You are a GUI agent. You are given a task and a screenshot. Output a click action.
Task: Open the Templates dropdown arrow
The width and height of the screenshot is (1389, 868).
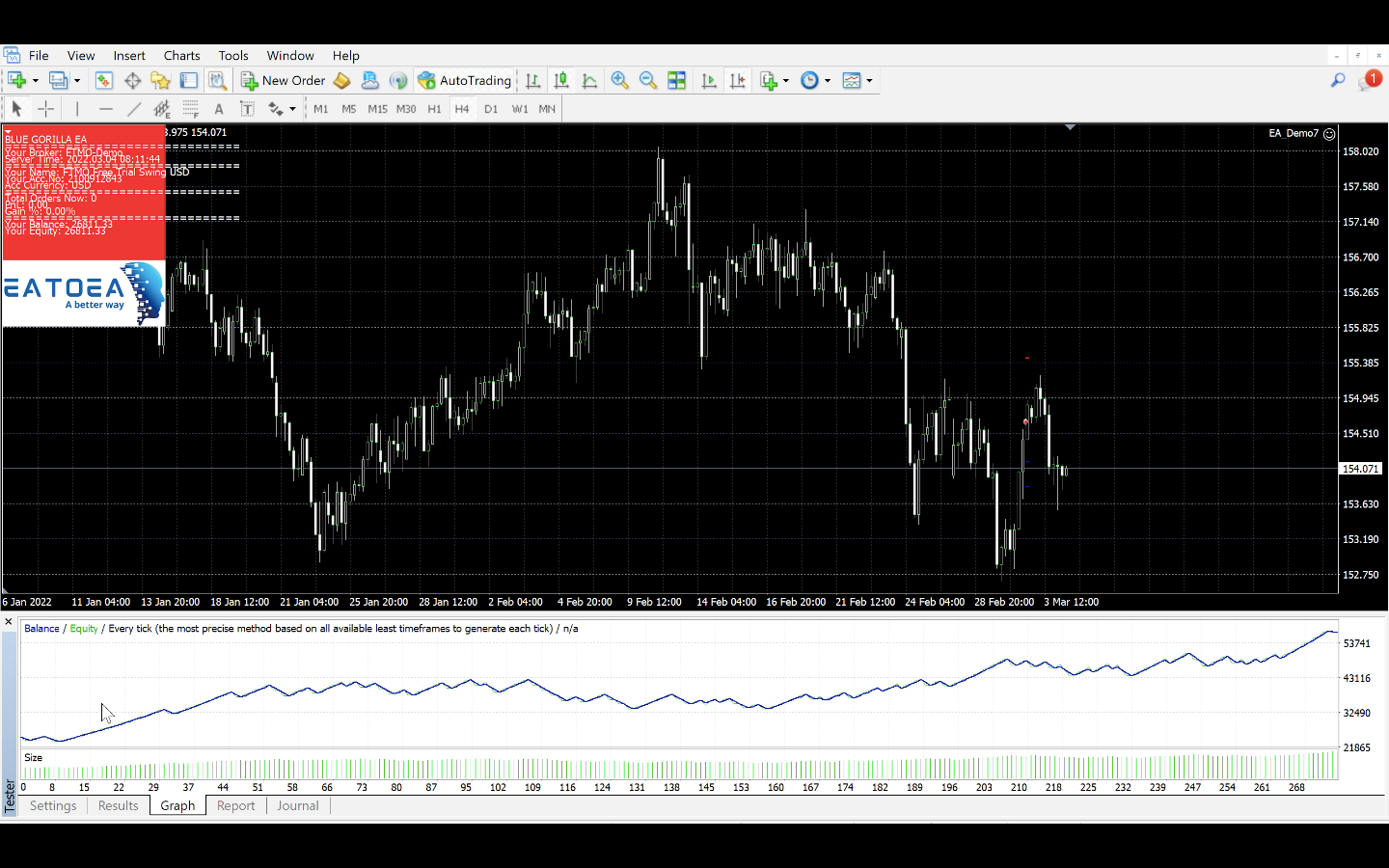pyautogui.click(x=869, y=81)
